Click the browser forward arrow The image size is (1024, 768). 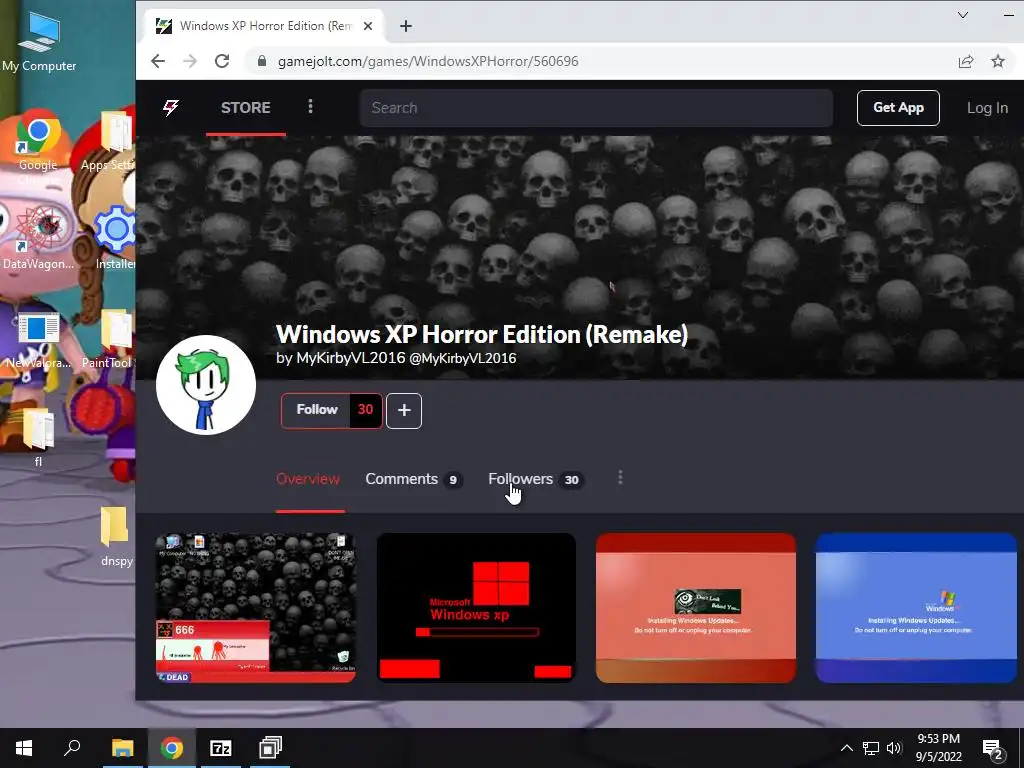(x=190, y=61)
